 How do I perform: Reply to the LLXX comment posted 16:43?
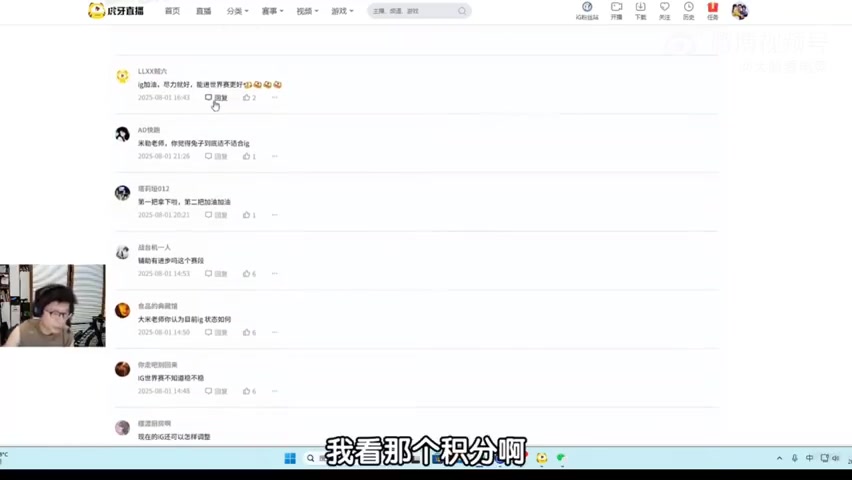(216, 98)
